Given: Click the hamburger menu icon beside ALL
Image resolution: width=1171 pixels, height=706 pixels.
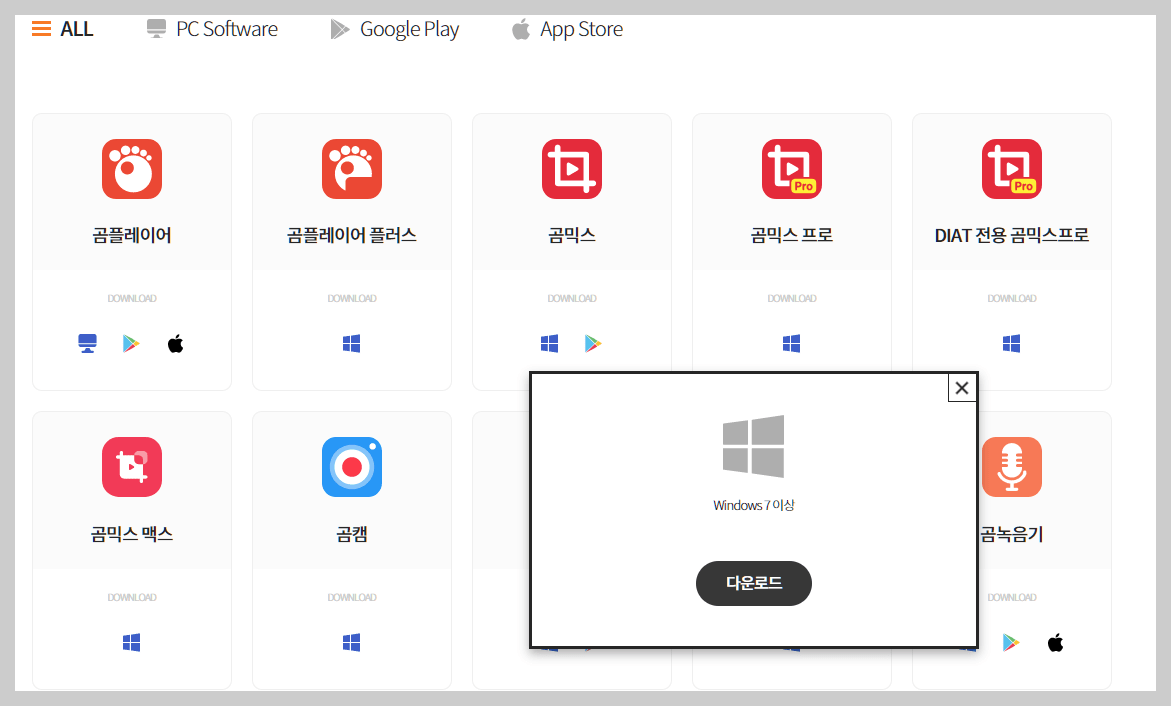Looking at the screenshot, I should click(x=42, y=29).
